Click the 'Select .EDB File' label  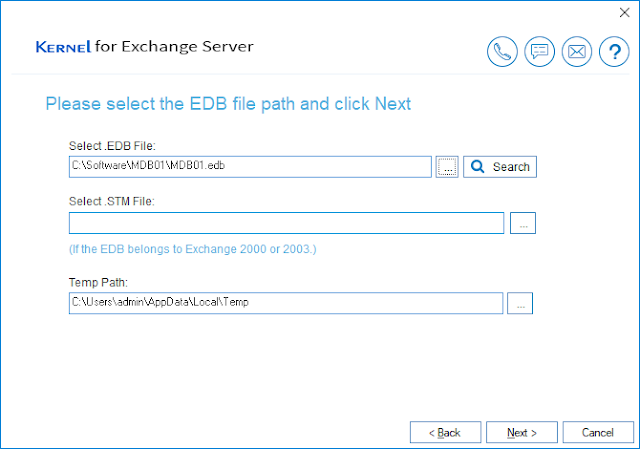click(113, 147)
